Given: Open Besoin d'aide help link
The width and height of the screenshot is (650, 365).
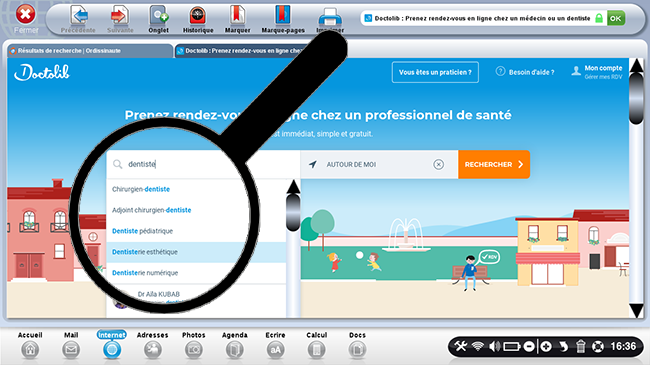Looking at the screenshot, I should coord(525,72).
